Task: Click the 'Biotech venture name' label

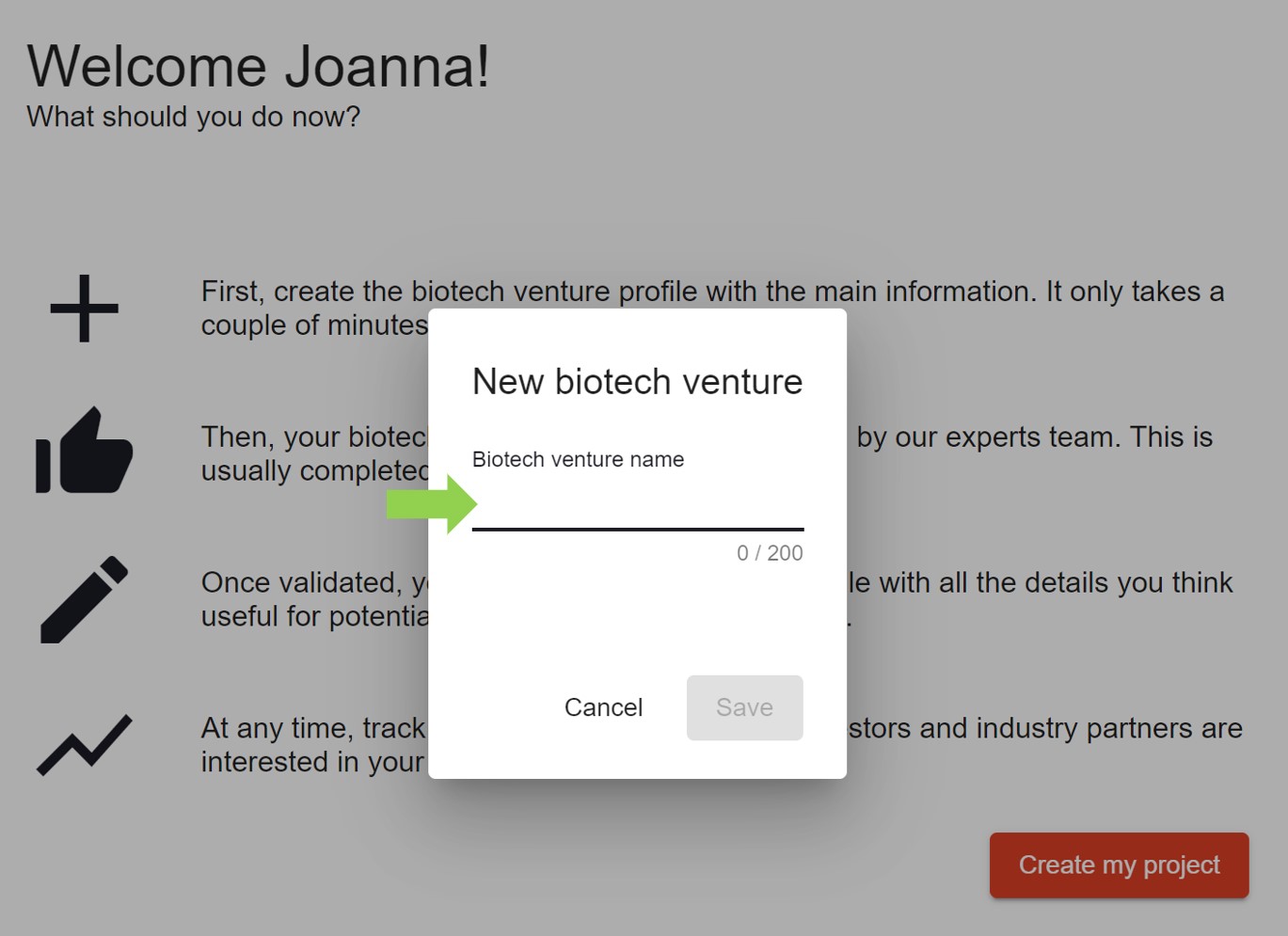Action: pyautogui.click(x=578, y=459)
